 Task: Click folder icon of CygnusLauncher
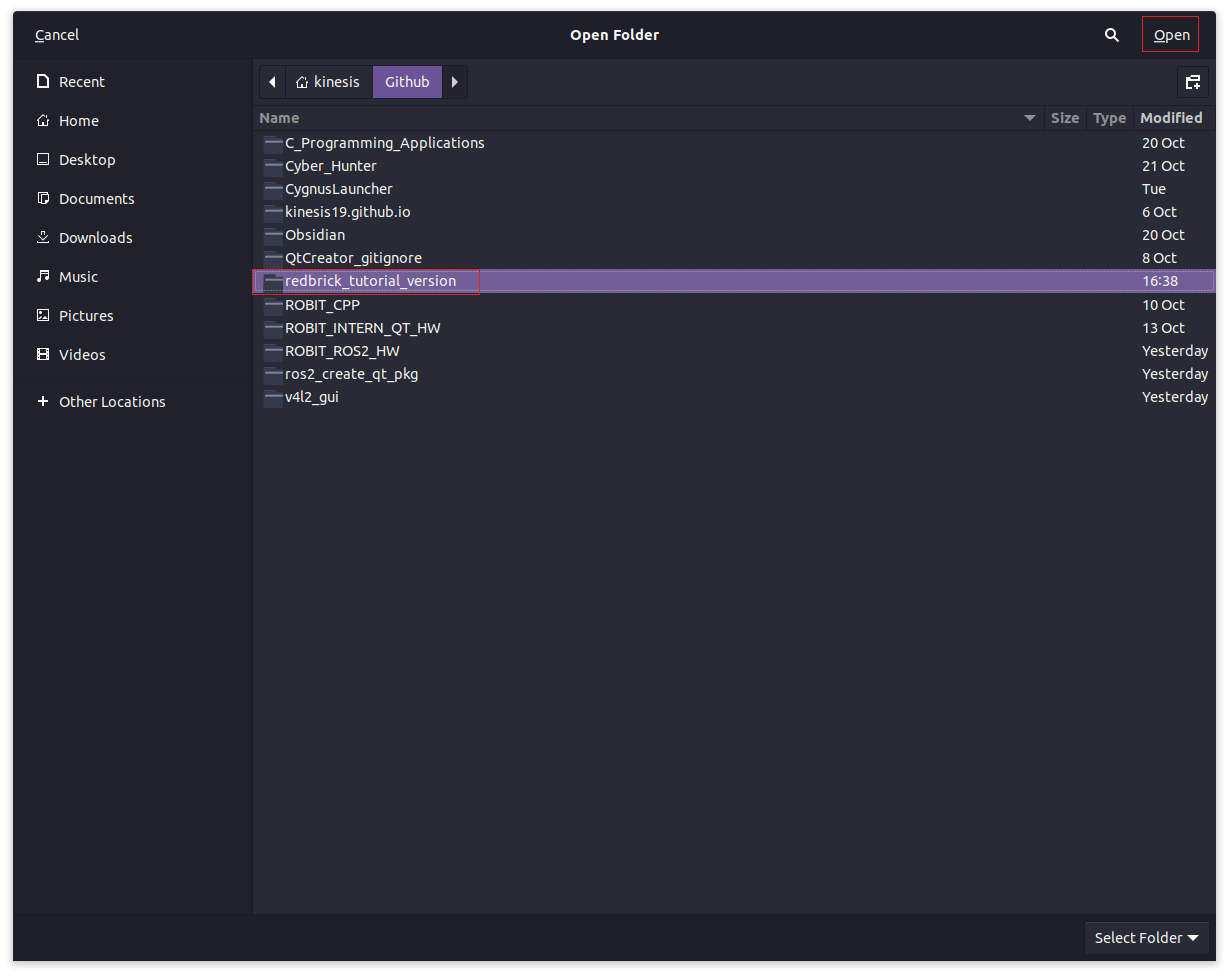tap(273, 189)
